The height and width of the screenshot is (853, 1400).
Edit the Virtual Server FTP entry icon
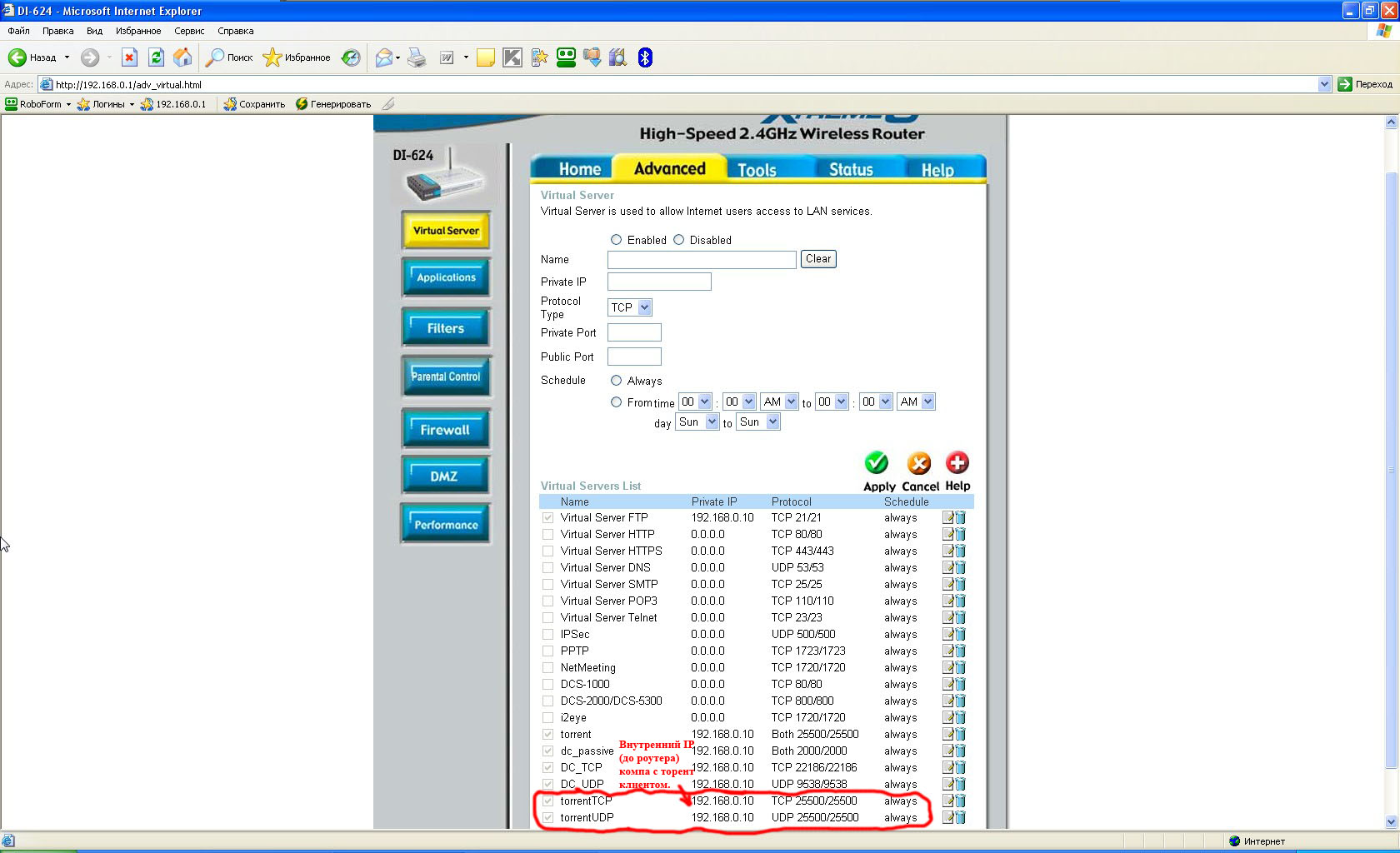pos(948,517)
